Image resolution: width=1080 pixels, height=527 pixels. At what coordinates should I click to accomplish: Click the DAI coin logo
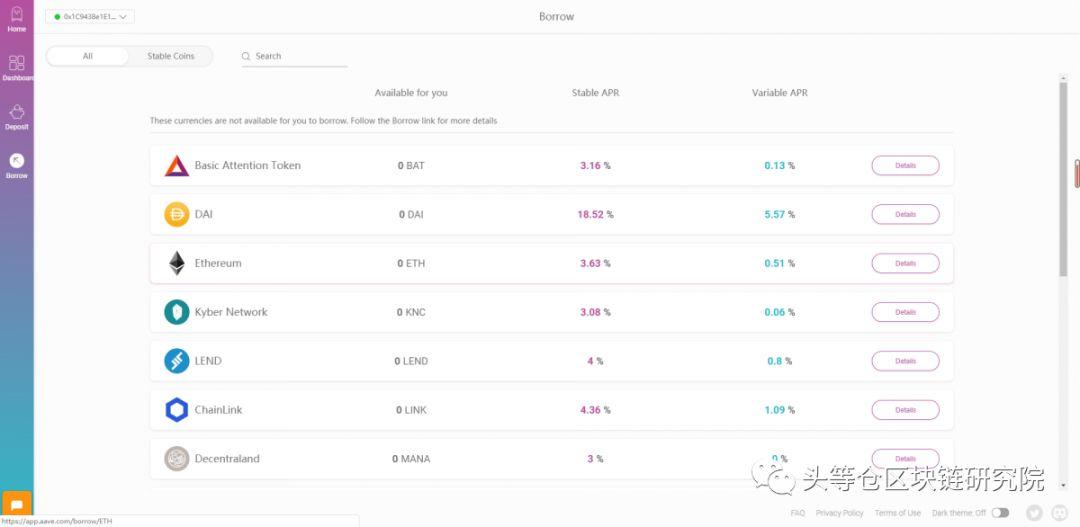point(176,214)
